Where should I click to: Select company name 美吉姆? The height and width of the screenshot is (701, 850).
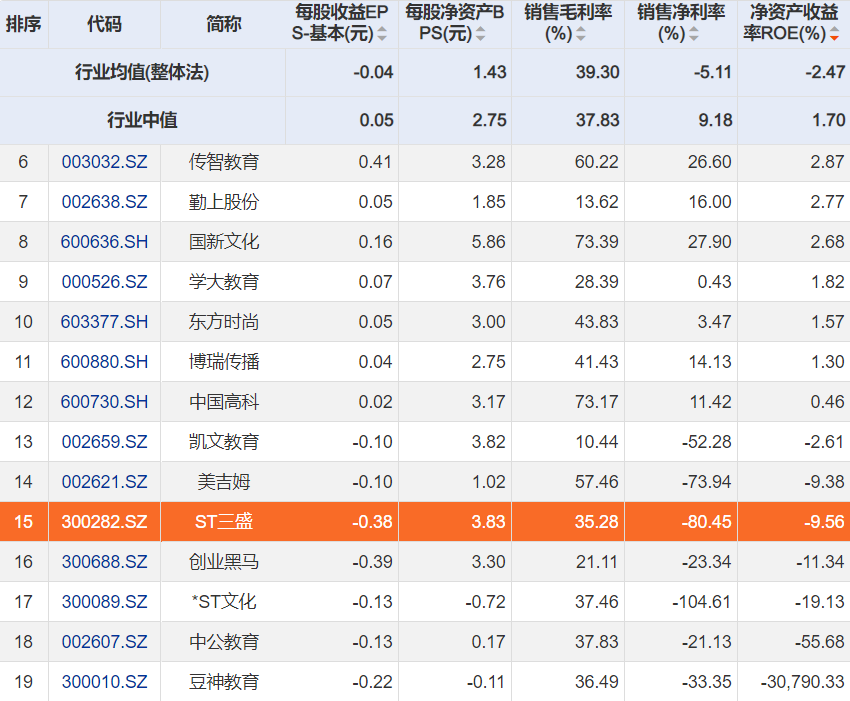click(224, 482)
